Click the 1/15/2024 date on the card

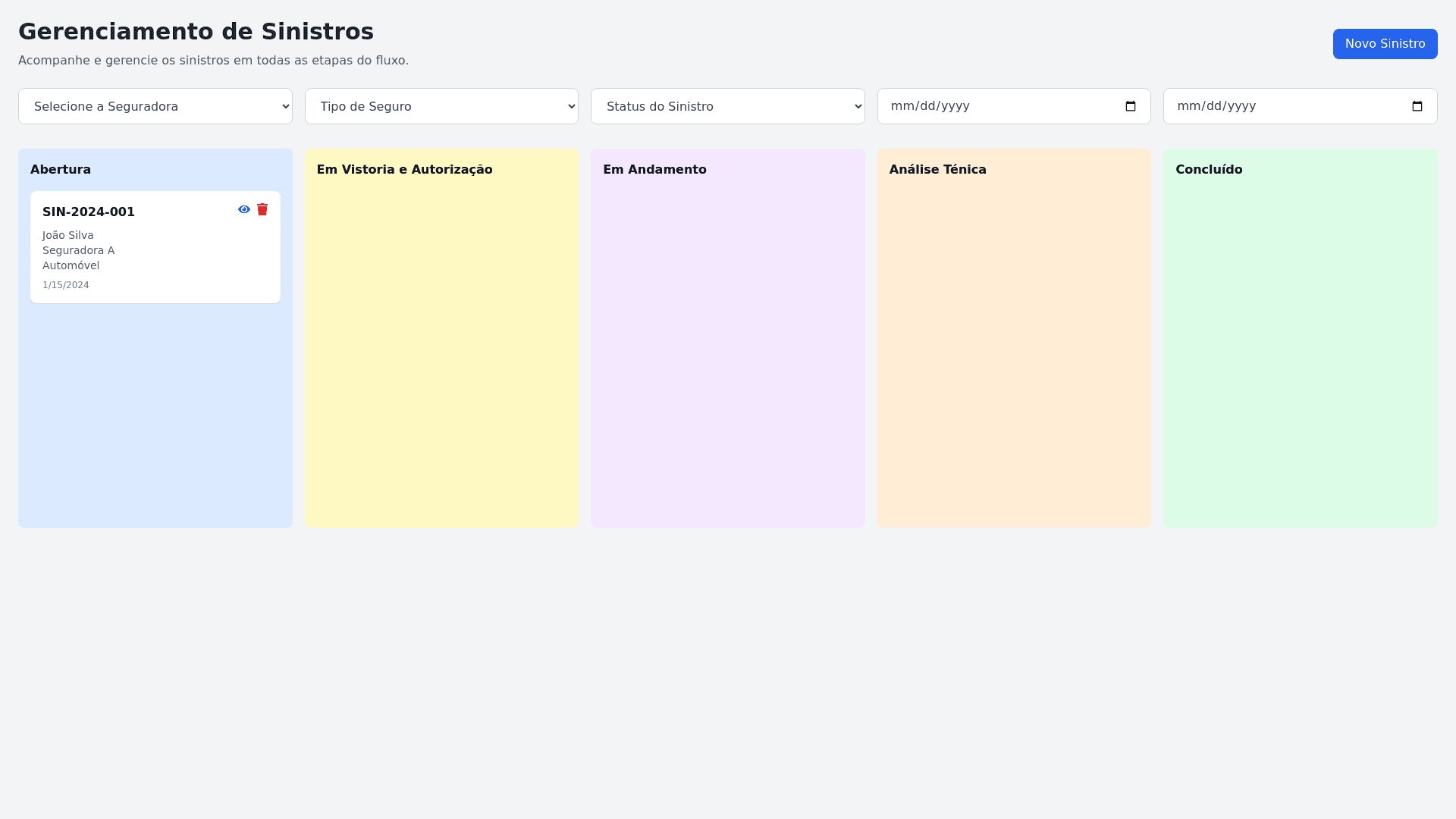click(x=66, y=285)
